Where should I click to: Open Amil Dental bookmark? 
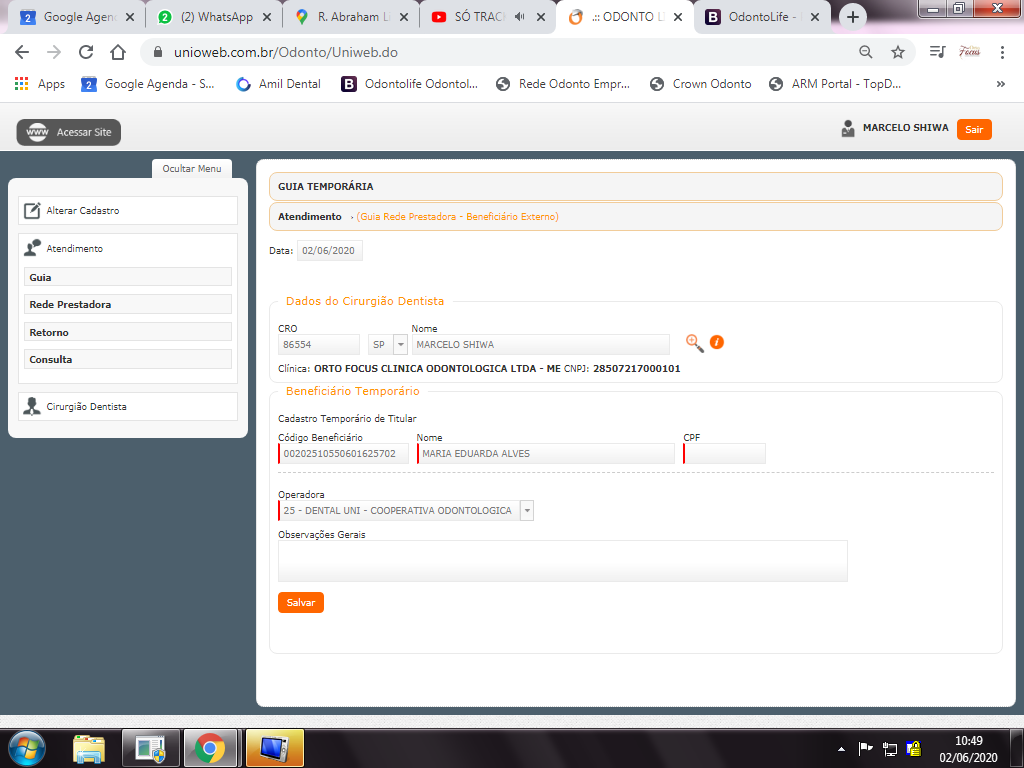click(279, 84)
